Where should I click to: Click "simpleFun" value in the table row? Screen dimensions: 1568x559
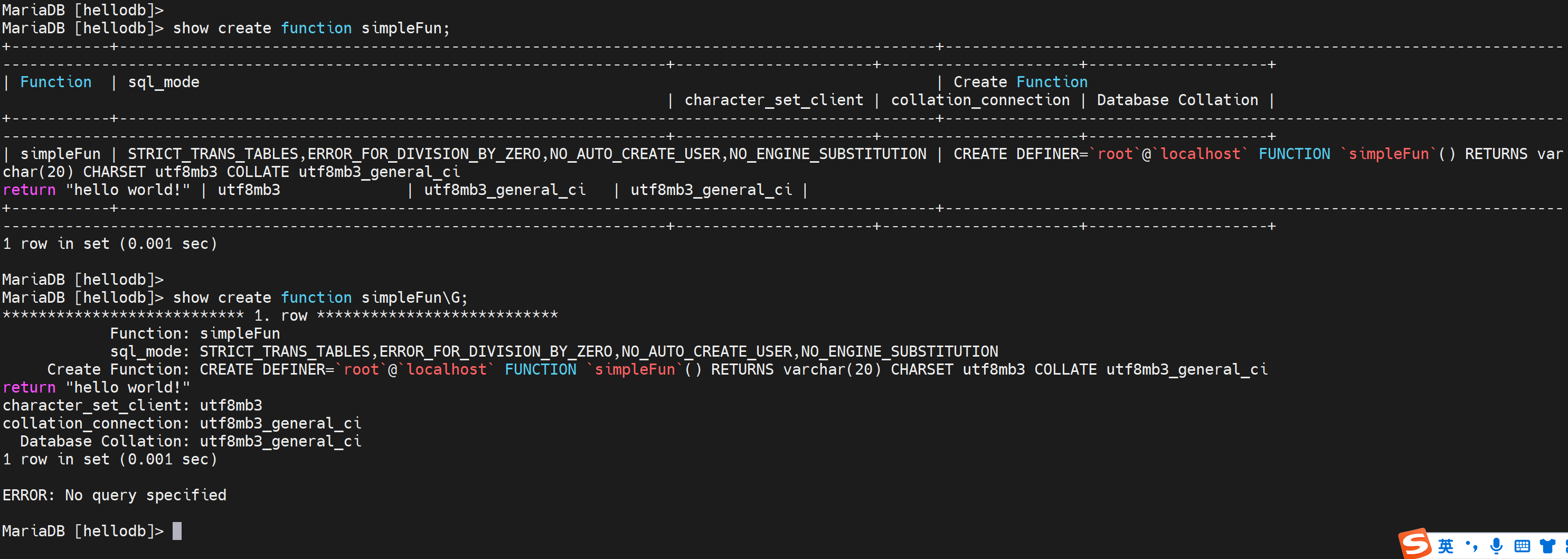[x=60, y=154]
